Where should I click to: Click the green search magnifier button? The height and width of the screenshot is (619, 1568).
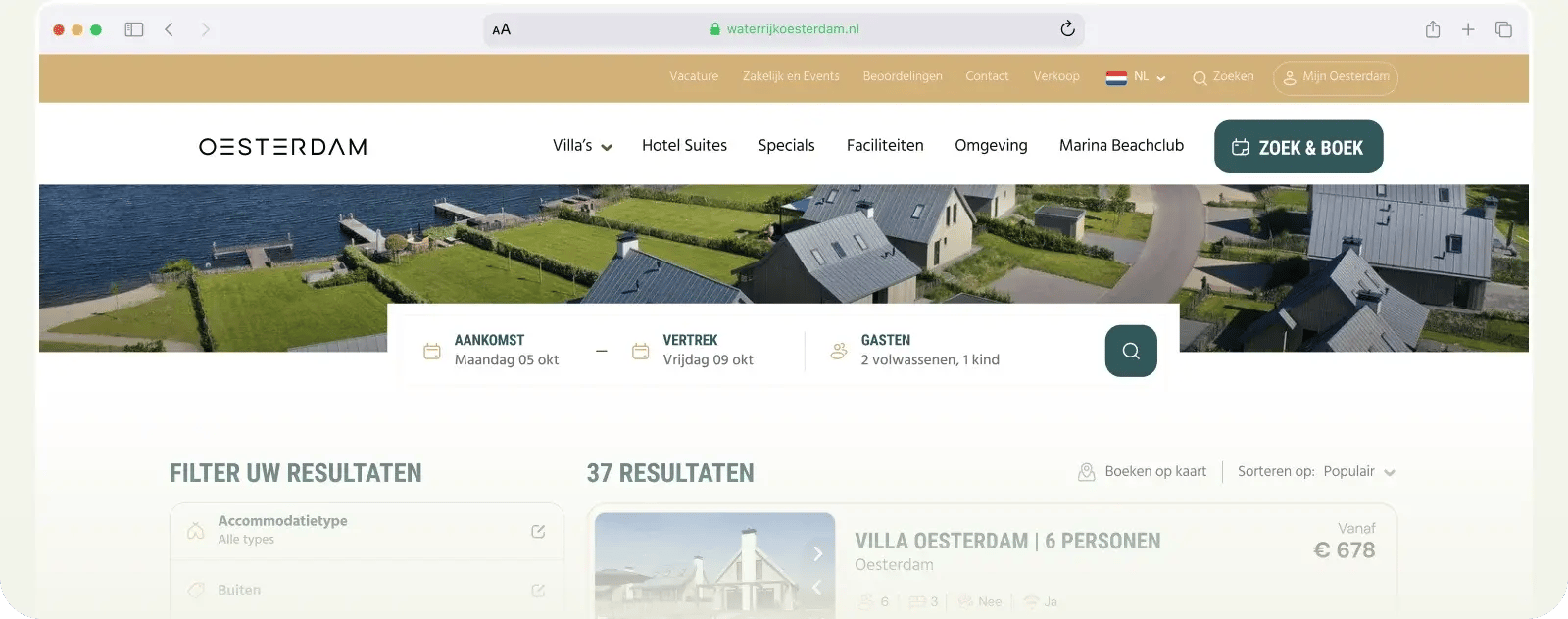(x=1131, y=351)
